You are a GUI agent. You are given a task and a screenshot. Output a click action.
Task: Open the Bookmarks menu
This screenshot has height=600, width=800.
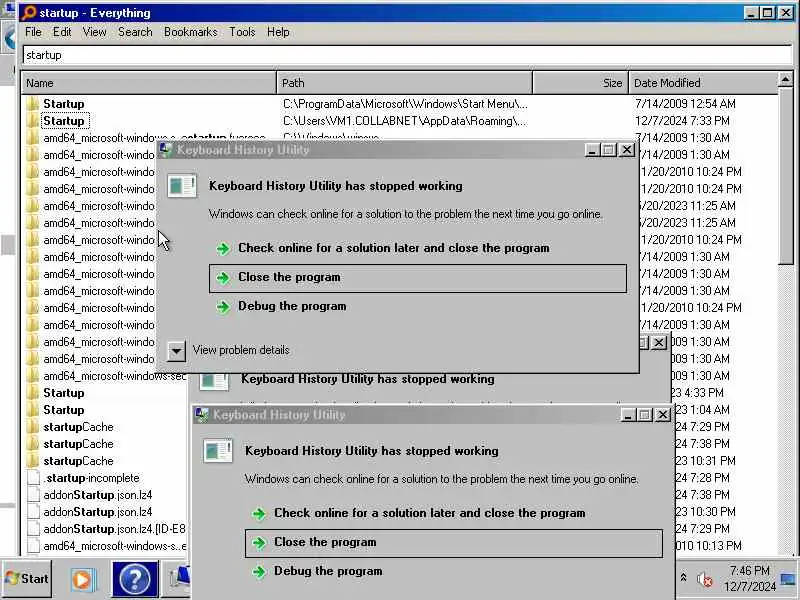click(190, 32)
